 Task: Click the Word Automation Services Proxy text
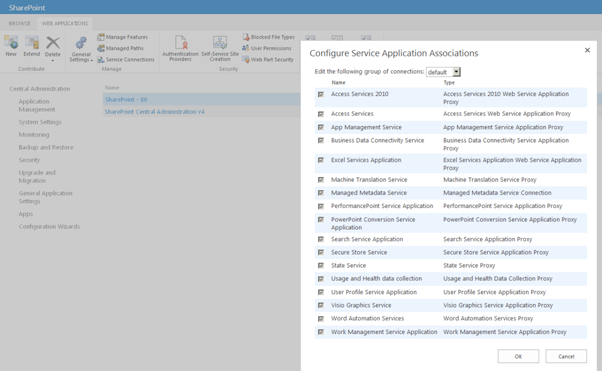click(x=488, y=319)
